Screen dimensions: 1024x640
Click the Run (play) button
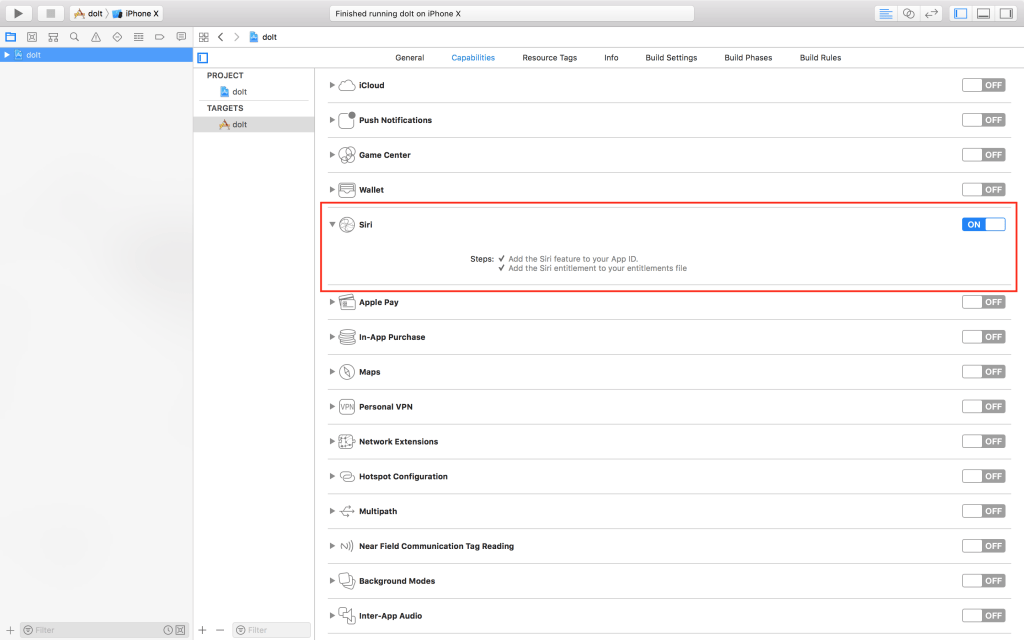(x=18, y=13)
